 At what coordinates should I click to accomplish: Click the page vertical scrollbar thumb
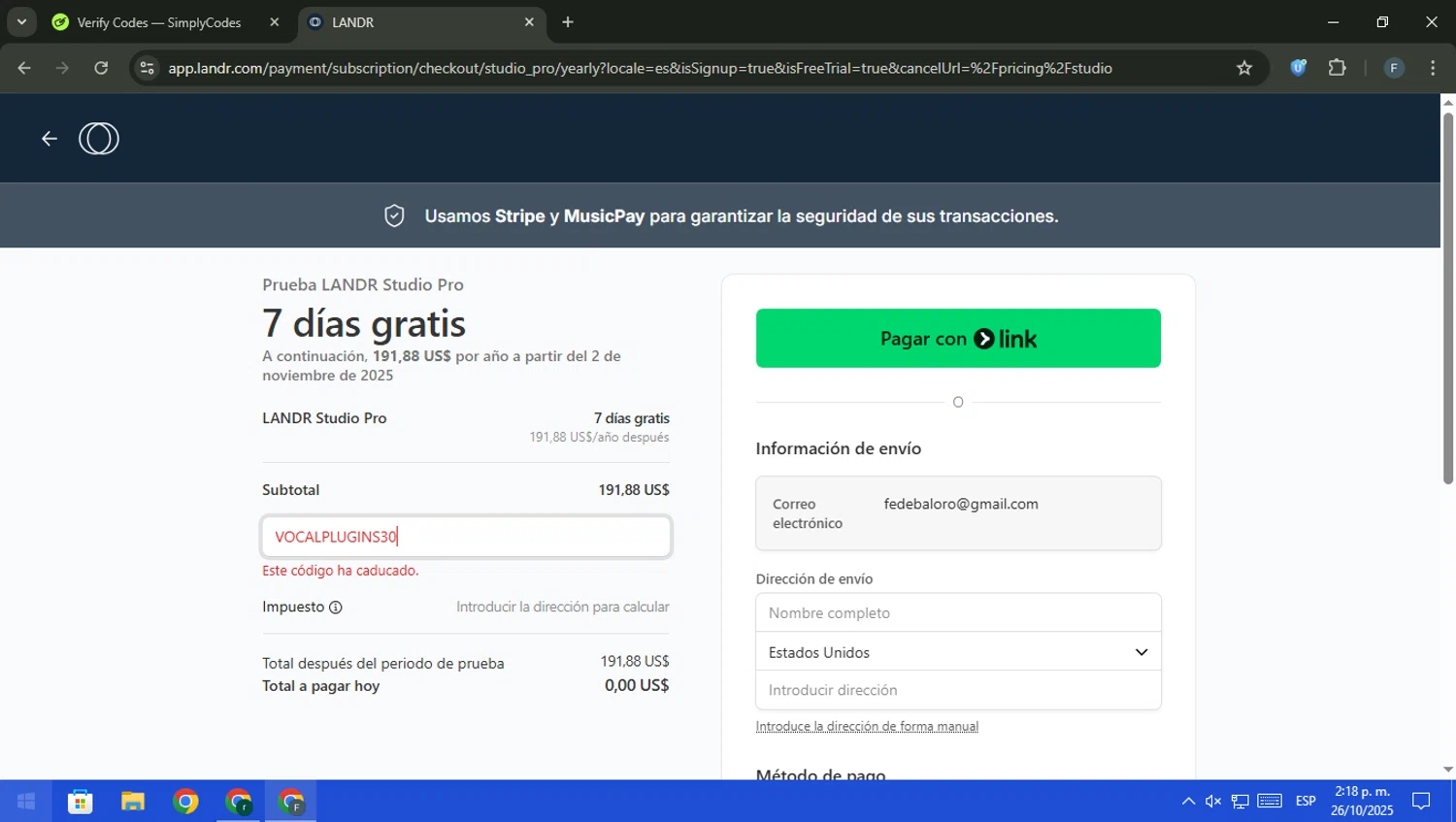[x=1448, y=298]
